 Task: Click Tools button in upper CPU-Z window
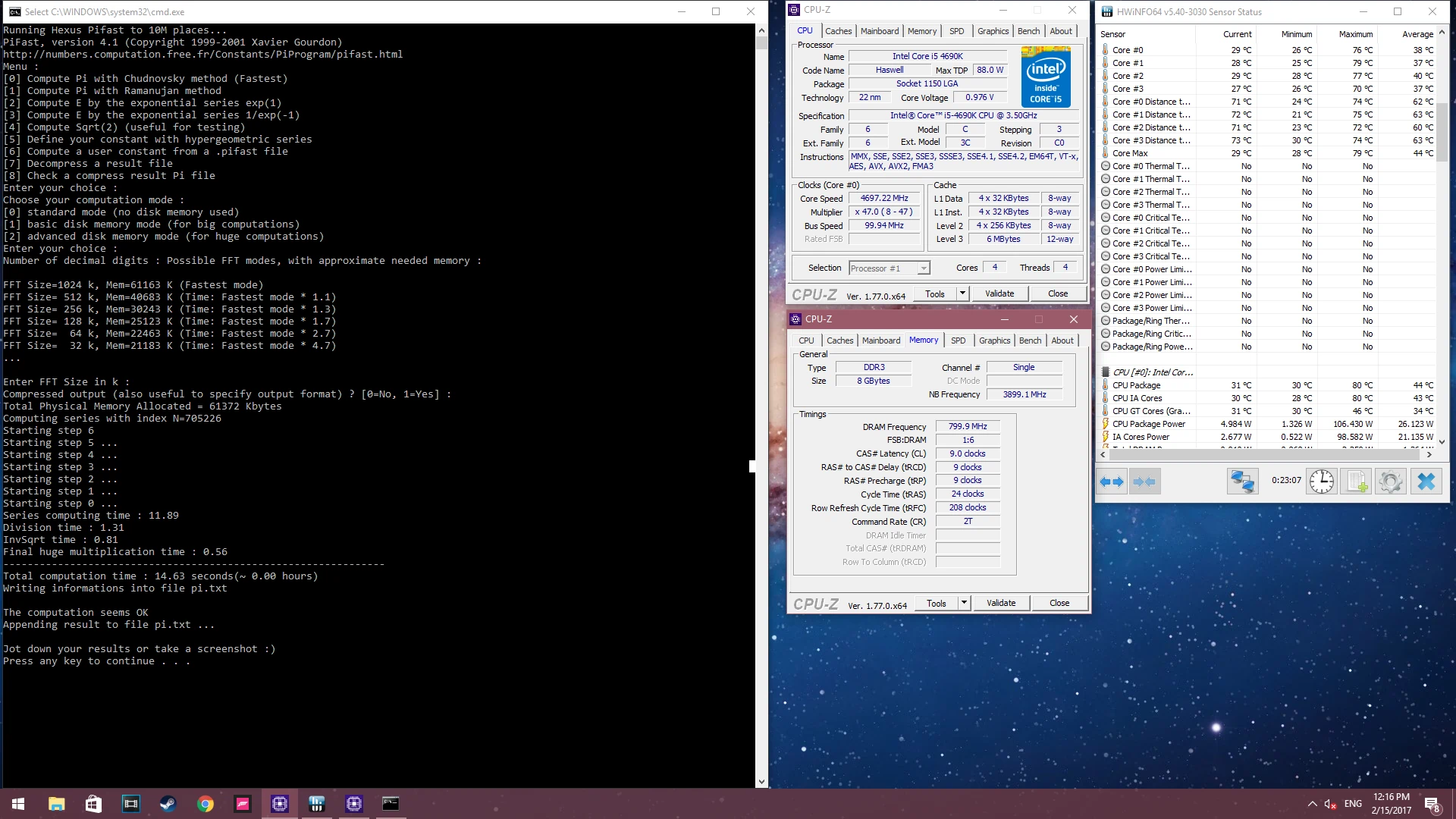935,293
